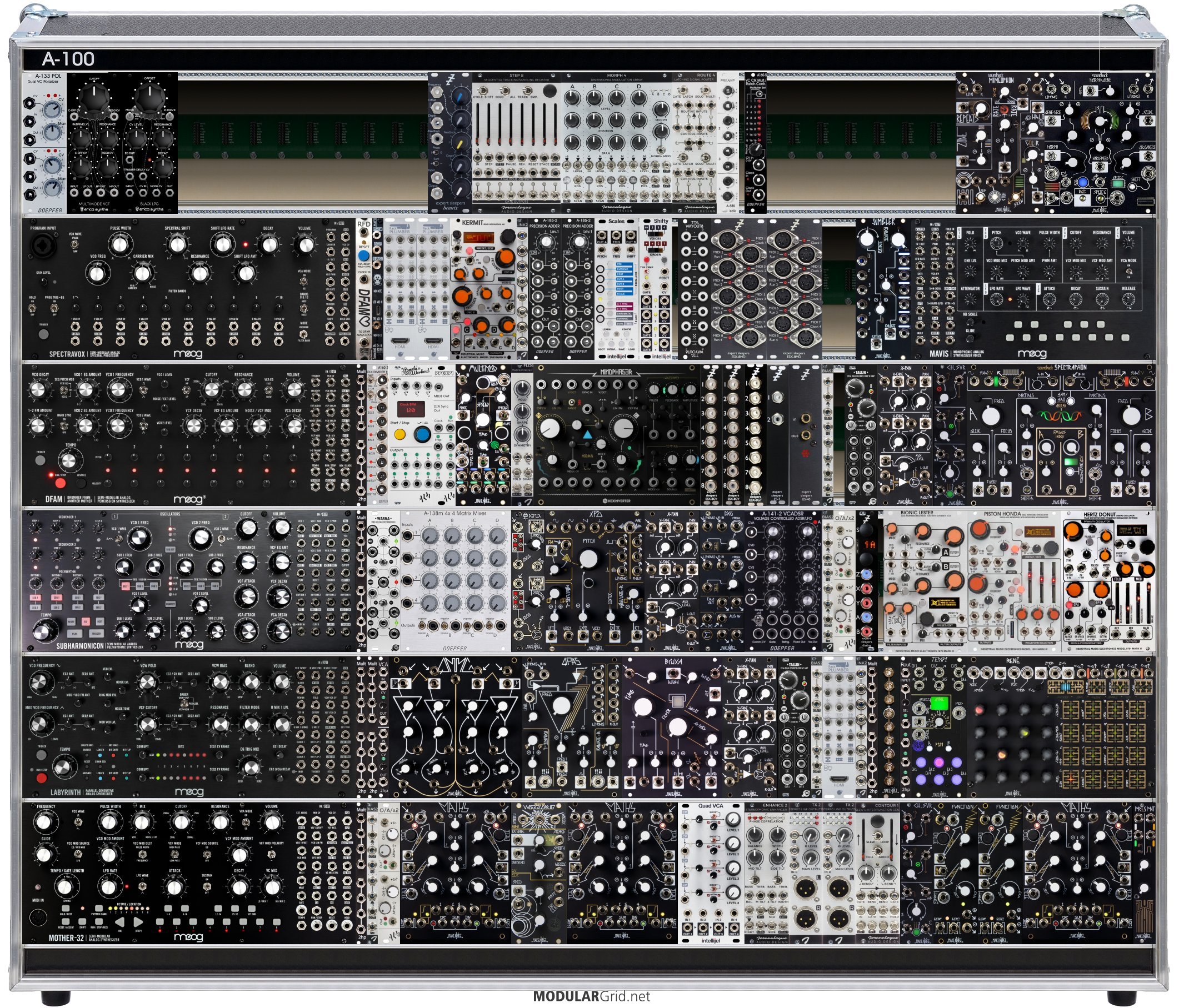This screenshot has width=1184, height=1008.
Task: Select the Mimeophon module
Action: (x=1001, y=143)
